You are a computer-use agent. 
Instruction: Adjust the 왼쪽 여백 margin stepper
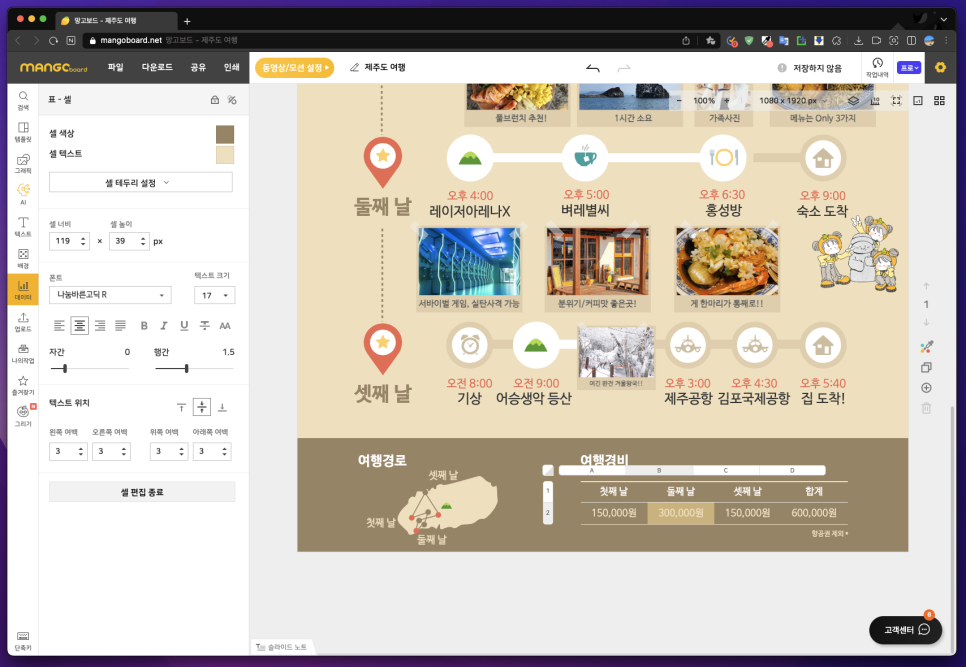pyautogui.click(x=81, y=451)
